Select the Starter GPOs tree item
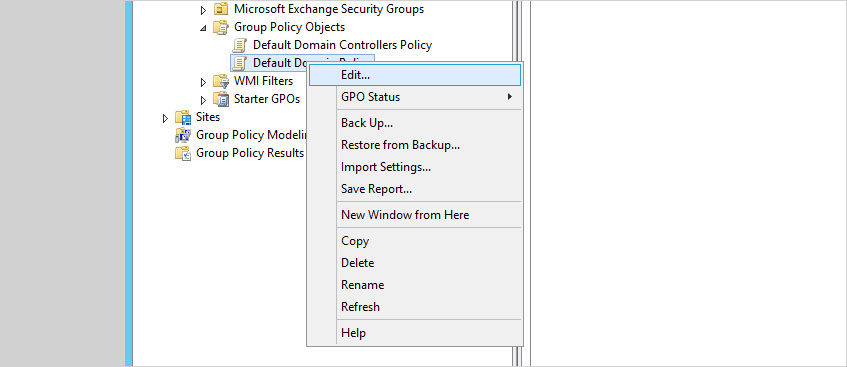 pyautogui.click(x=267, y=99)
